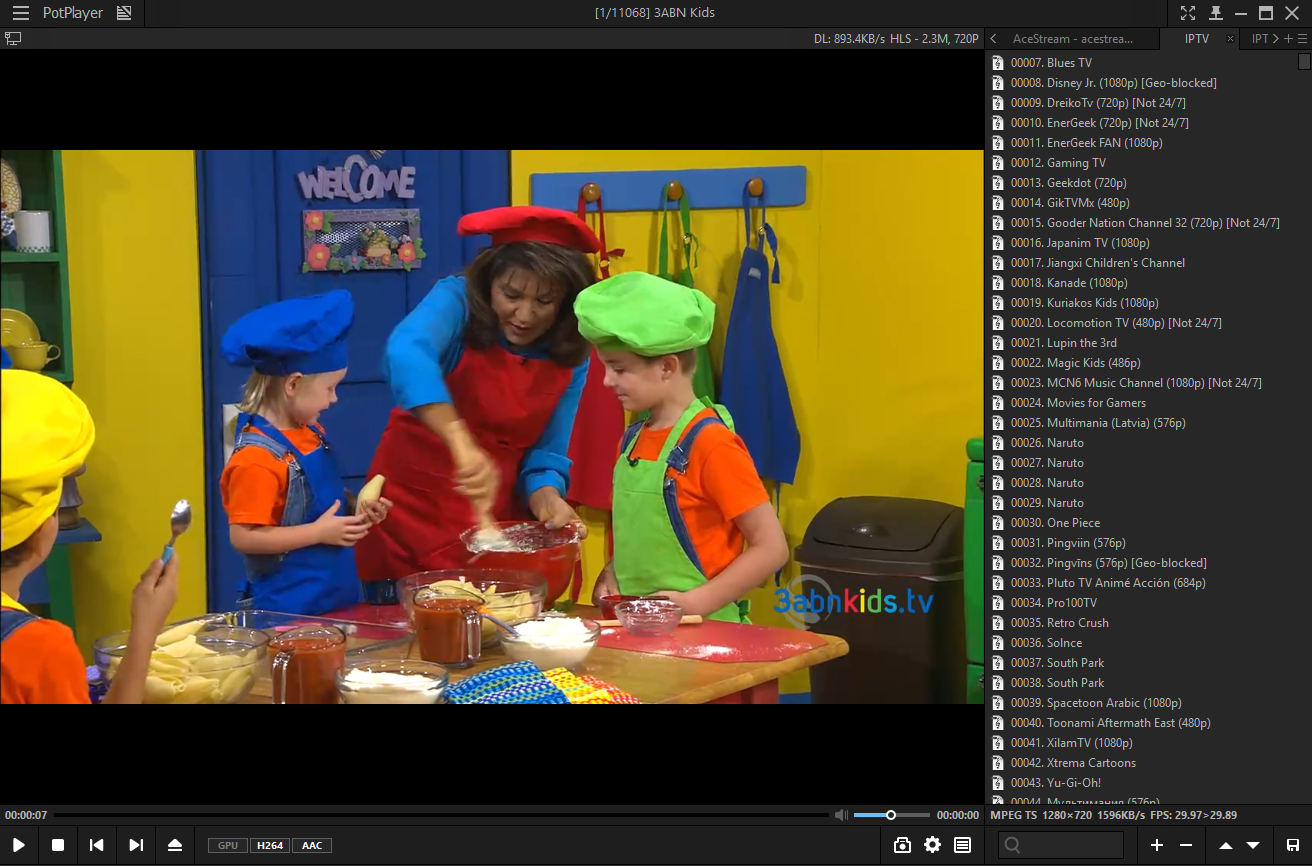Switch to the AceStream playlist tab
The height and width of the screenshot is (866, 1312).
(1073, 39)
